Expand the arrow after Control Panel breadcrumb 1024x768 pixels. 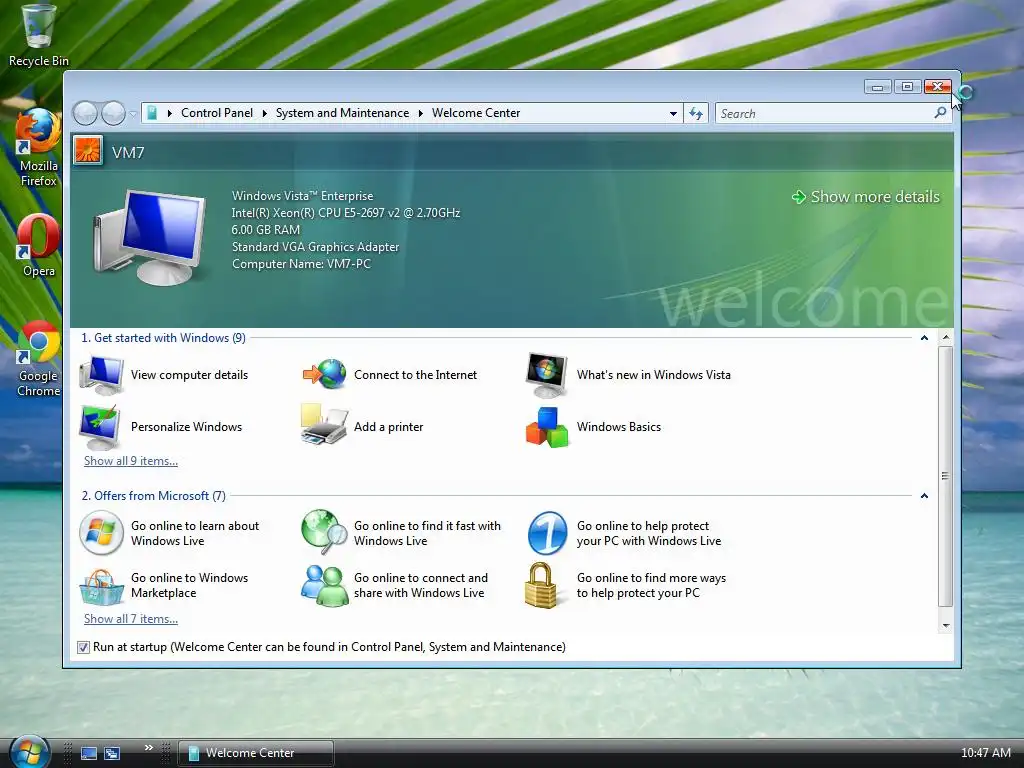click(x=264, y=114)
